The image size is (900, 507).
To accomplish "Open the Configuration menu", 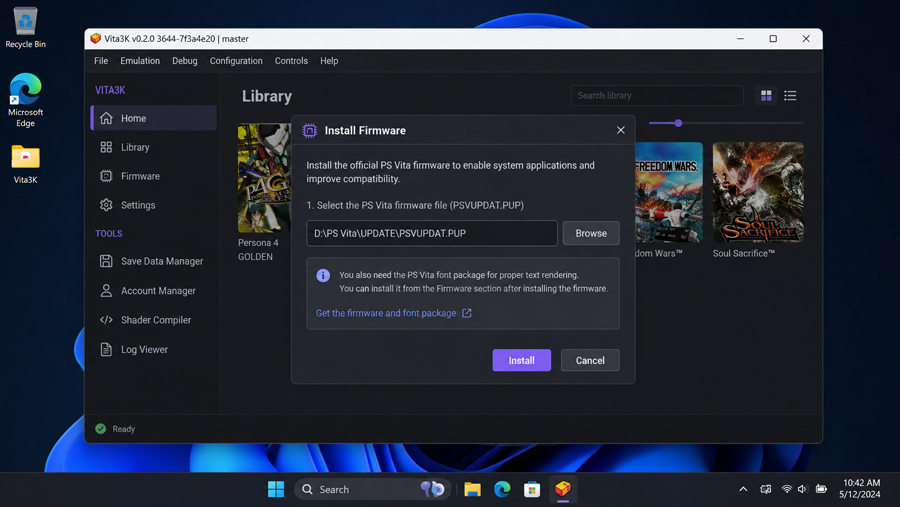I will 236,61.
